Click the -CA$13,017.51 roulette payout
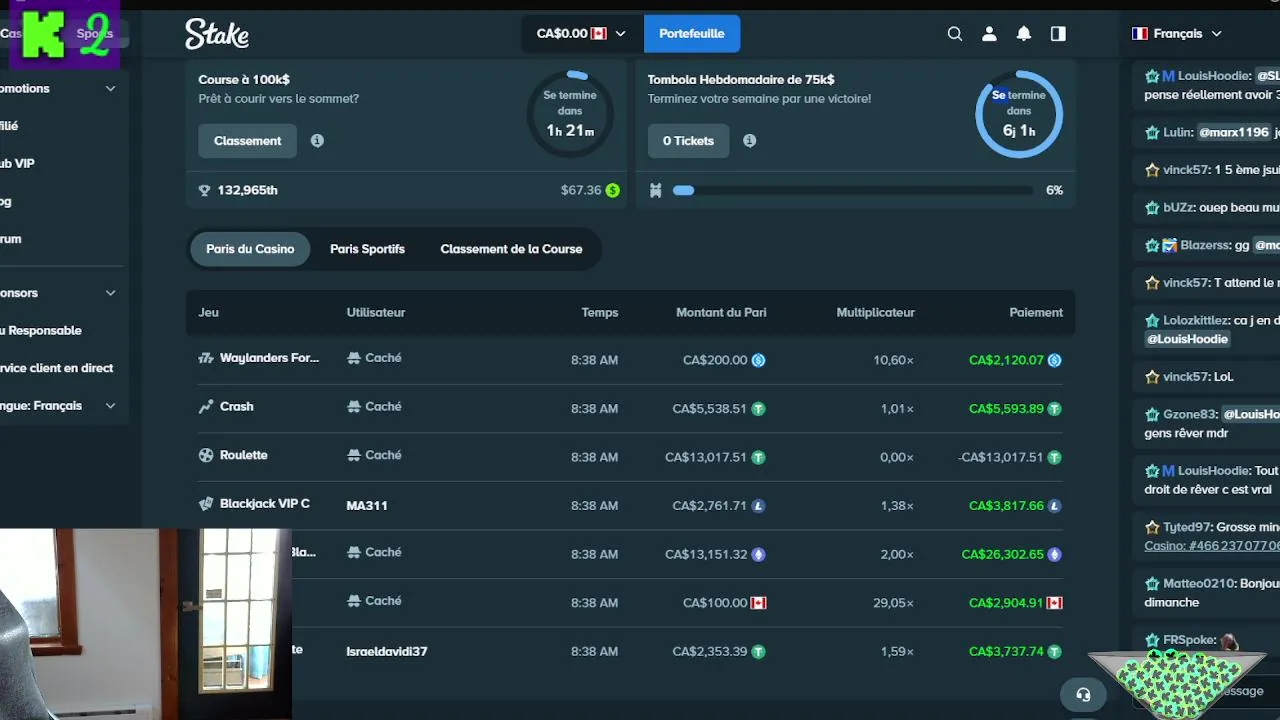 coord(1001,457)
